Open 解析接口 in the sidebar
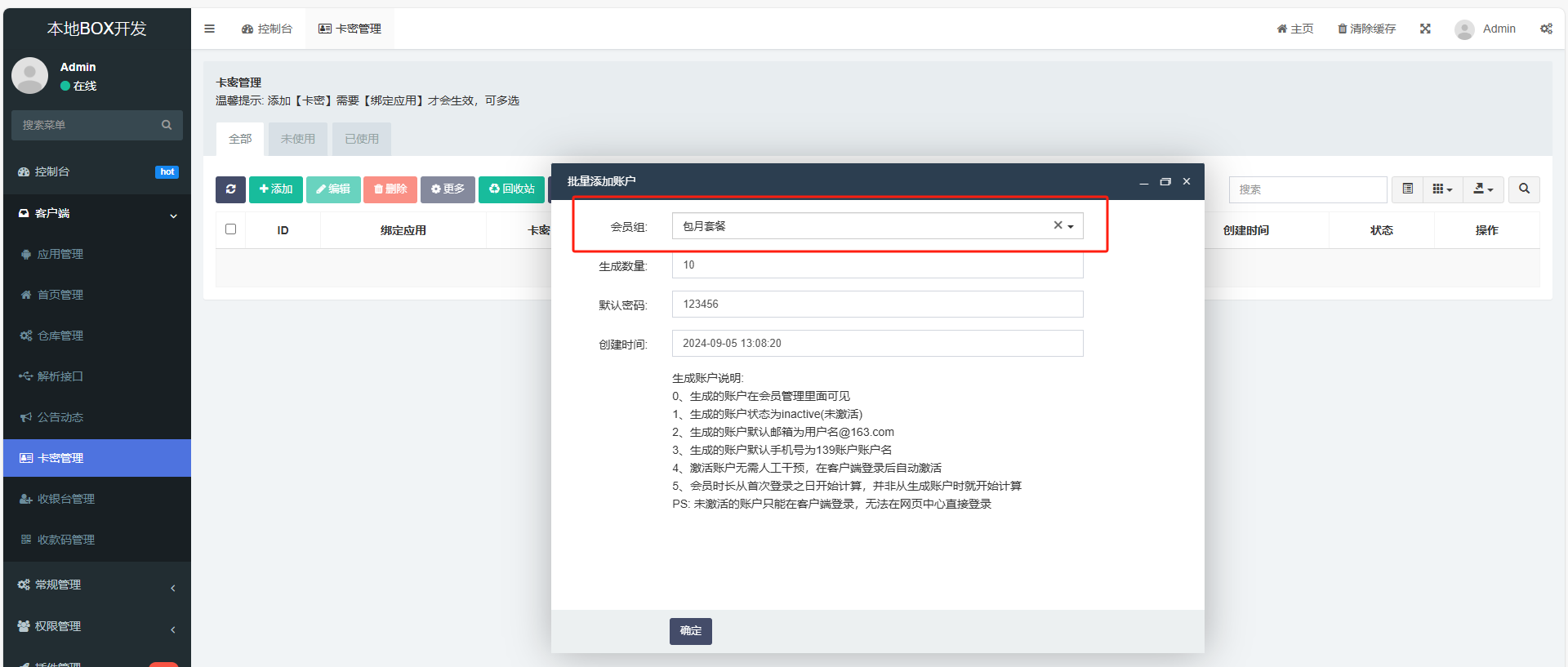 coord(97,376)
